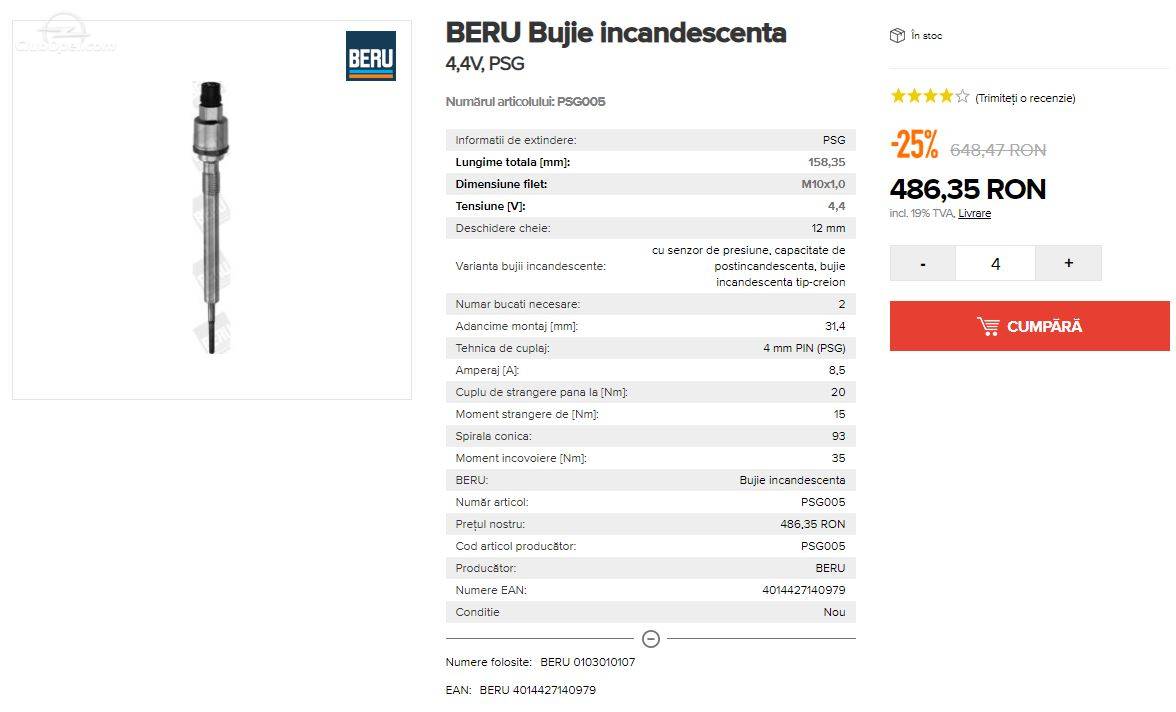Click the Numărul articolului PSG005 text
1176x712 pixels.
click(525, 101)
